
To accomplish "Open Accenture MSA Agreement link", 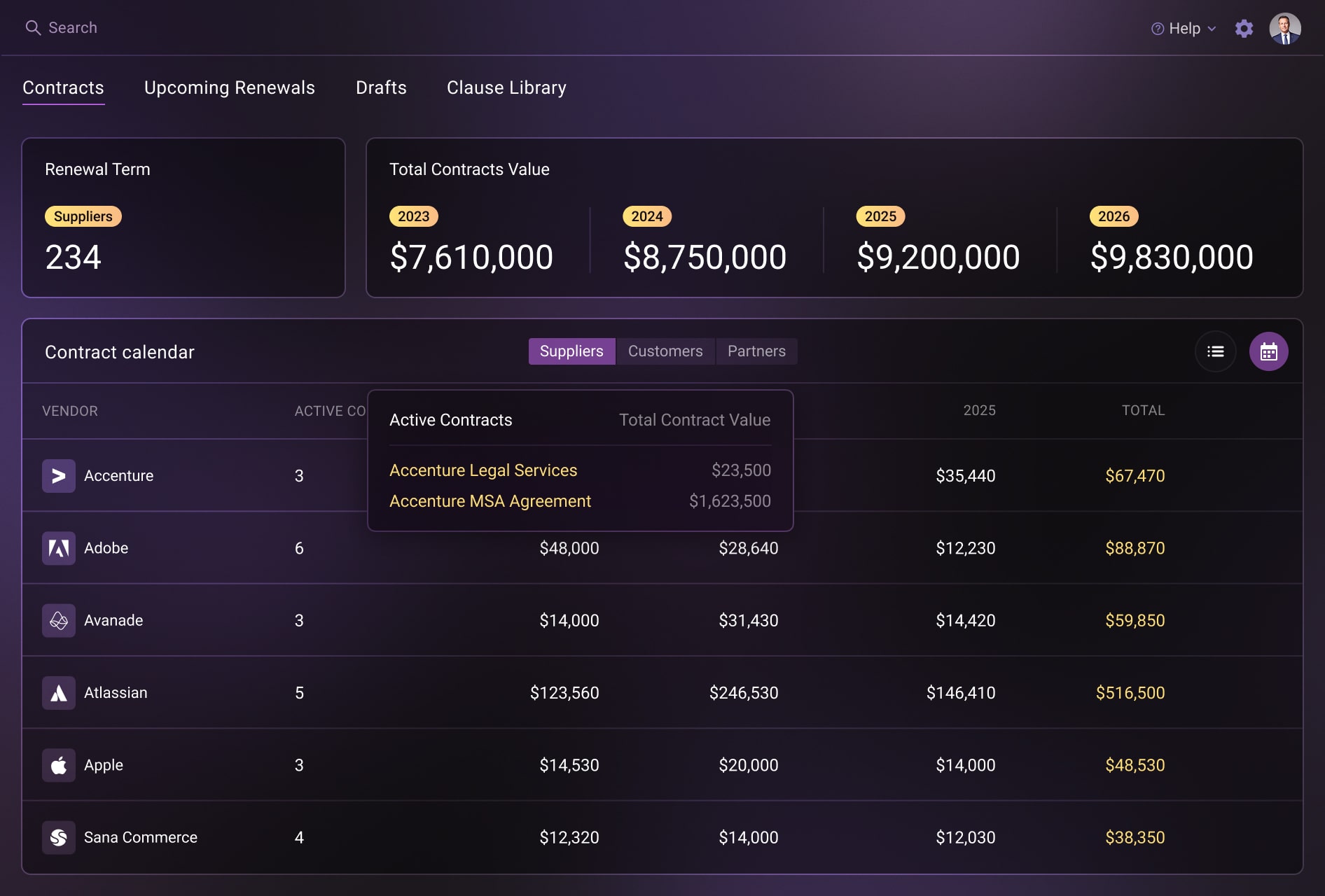I will 490,501.
